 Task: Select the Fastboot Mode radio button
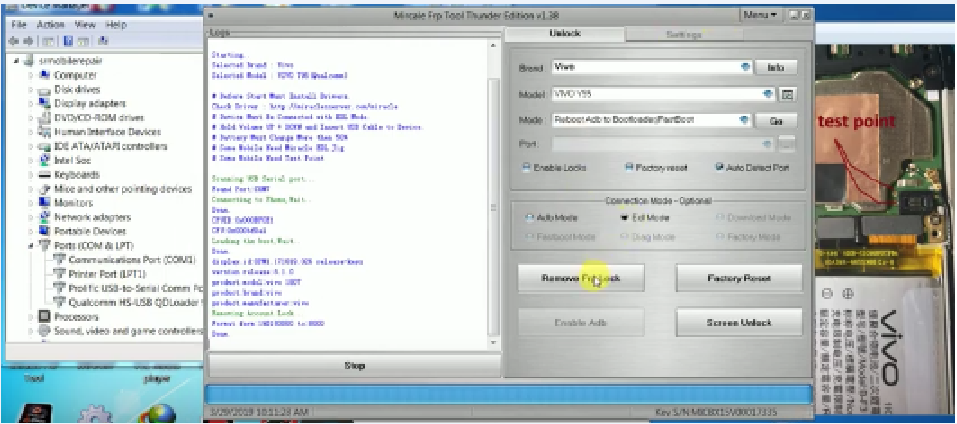click(529, 237)
